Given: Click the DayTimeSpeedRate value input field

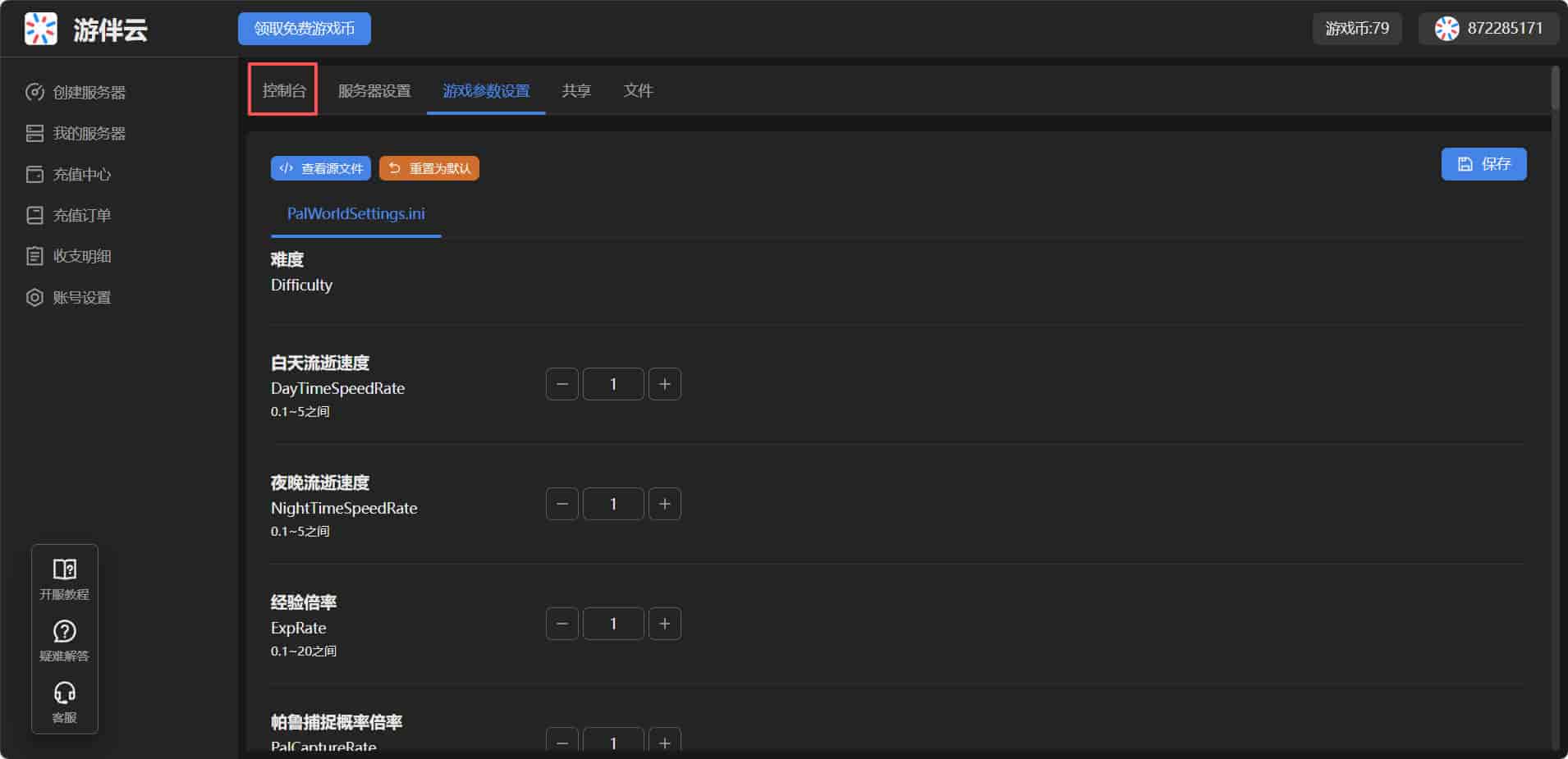Looking at the screenshot, I should click(x=613, y=384).
